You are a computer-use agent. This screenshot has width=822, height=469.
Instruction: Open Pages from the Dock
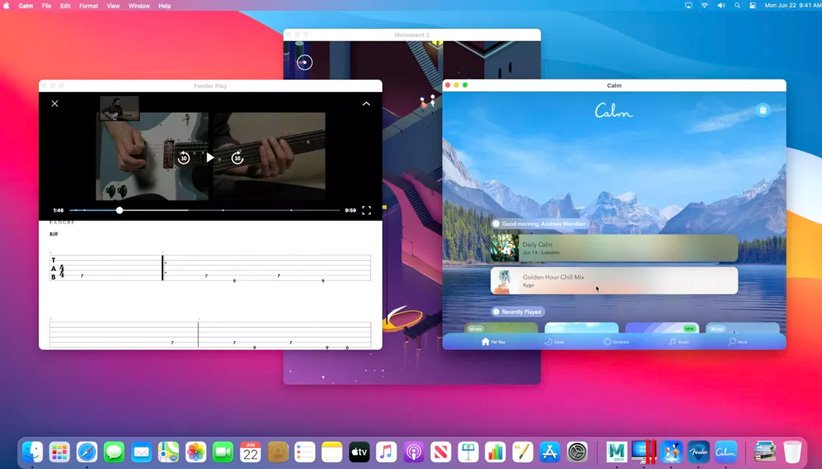point(523,452)
